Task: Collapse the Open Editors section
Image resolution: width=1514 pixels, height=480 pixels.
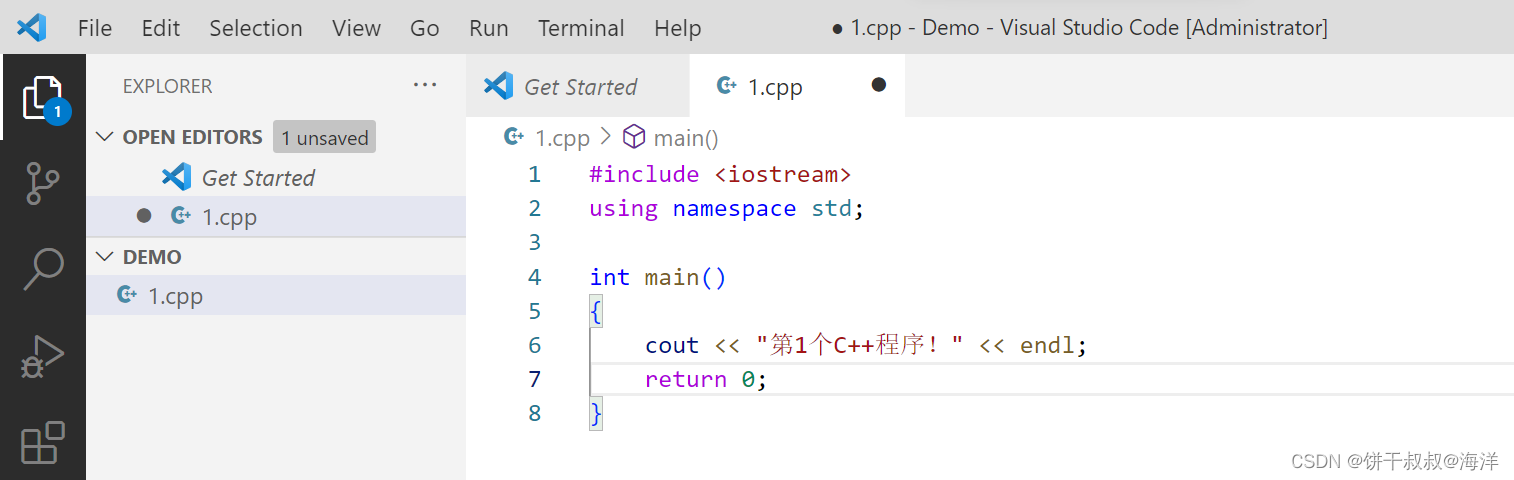Action: pyautogui.click(x=105, y=137)
